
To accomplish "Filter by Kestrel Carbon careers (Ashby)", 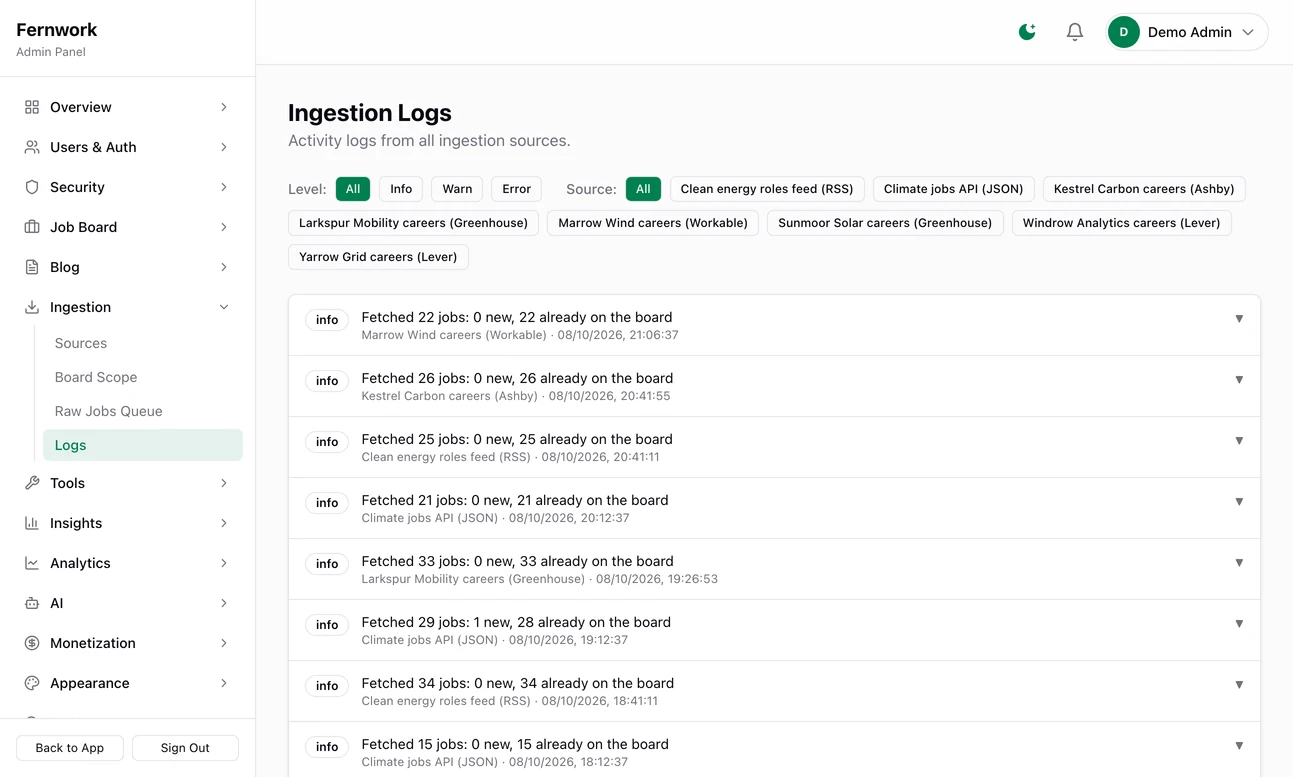I will click(x=1144, y=189).
